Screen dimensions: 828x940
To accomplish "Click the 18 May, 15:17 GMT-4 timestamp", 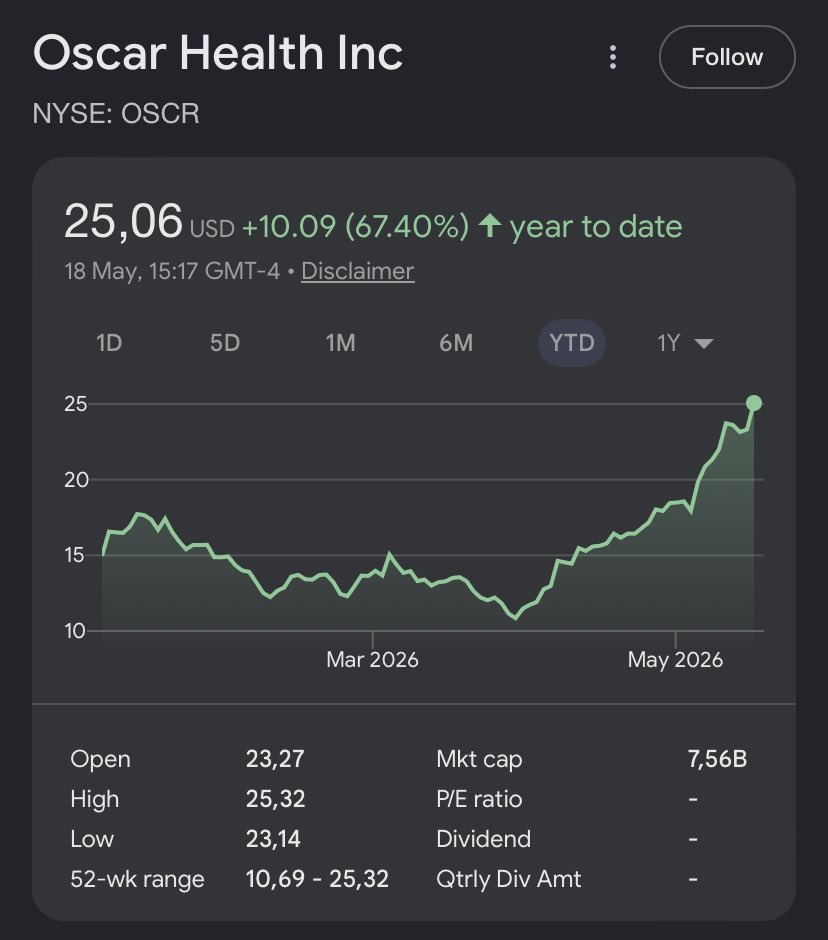I will pos(172,271).
